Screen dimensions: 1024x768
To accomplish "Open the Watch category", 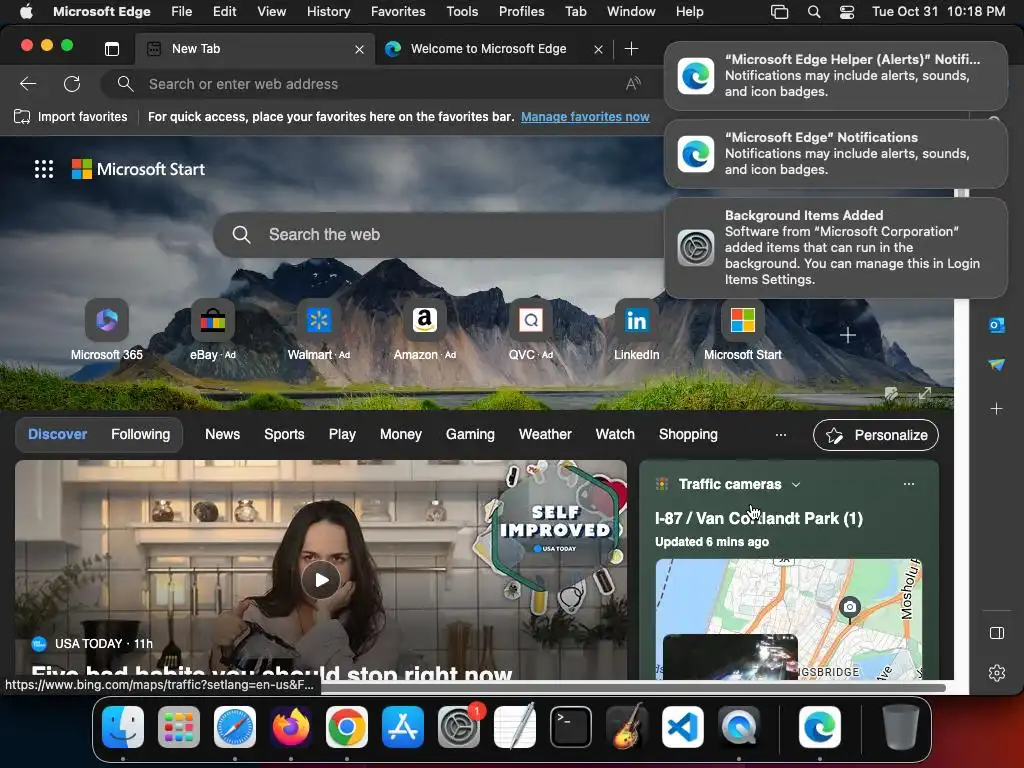I will [x=615, y=434].
